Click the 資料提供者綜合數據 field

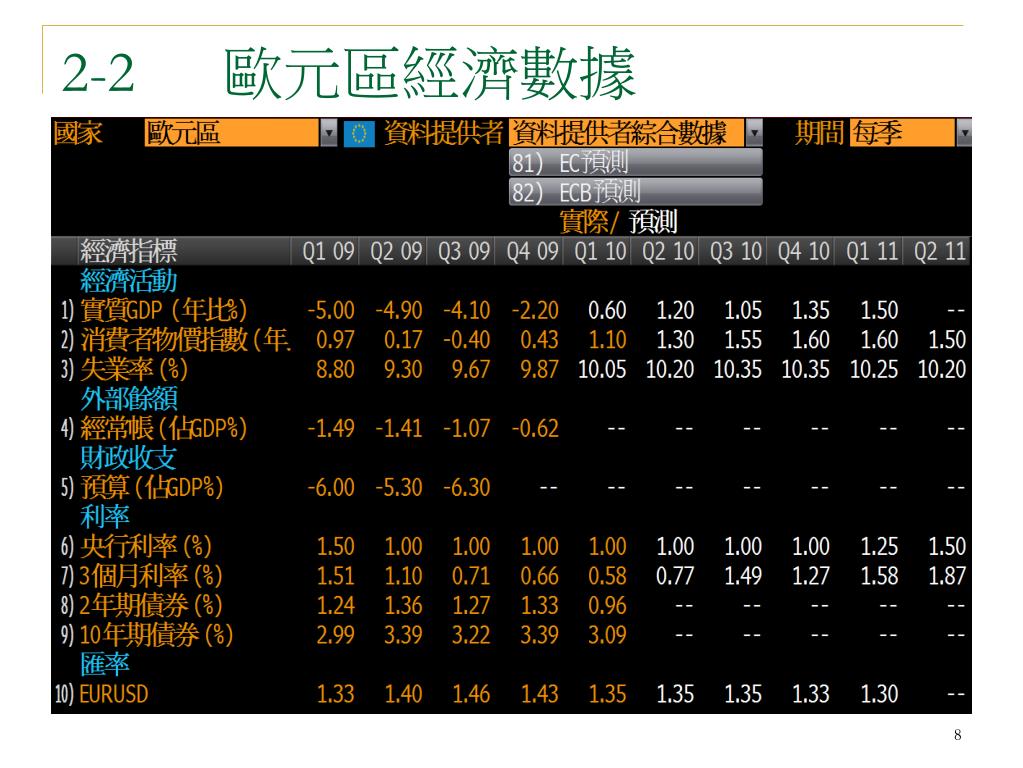point(626,133)
